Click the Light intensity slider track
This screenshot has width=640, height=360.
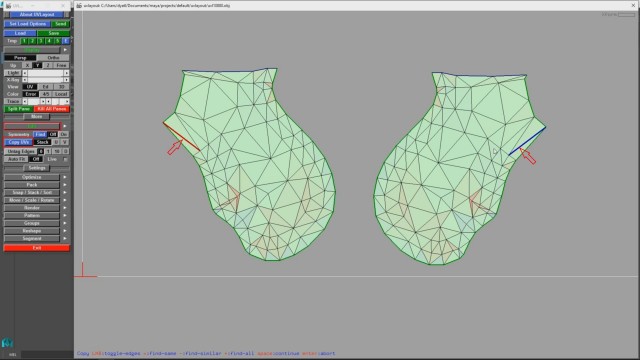point(45,73)
